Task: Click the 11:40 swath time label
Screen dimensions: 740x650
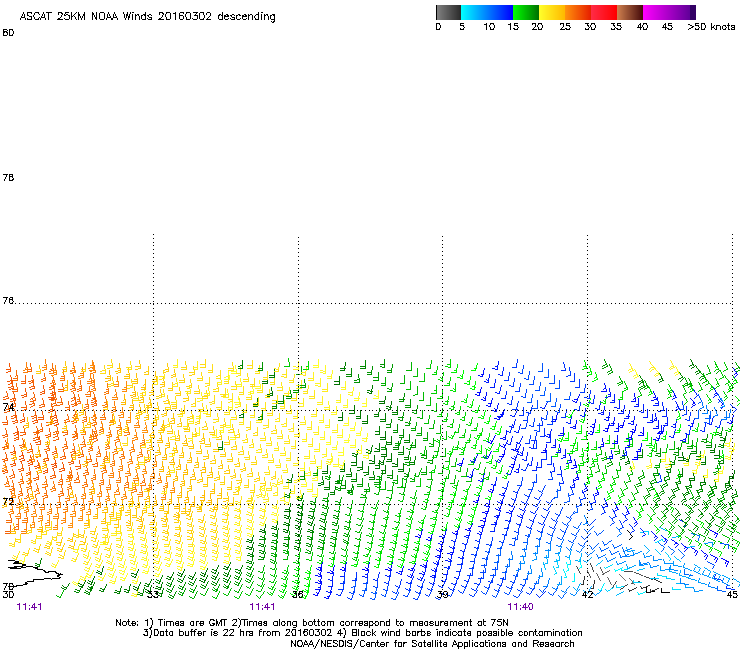Action: click(x=520, y=607)
